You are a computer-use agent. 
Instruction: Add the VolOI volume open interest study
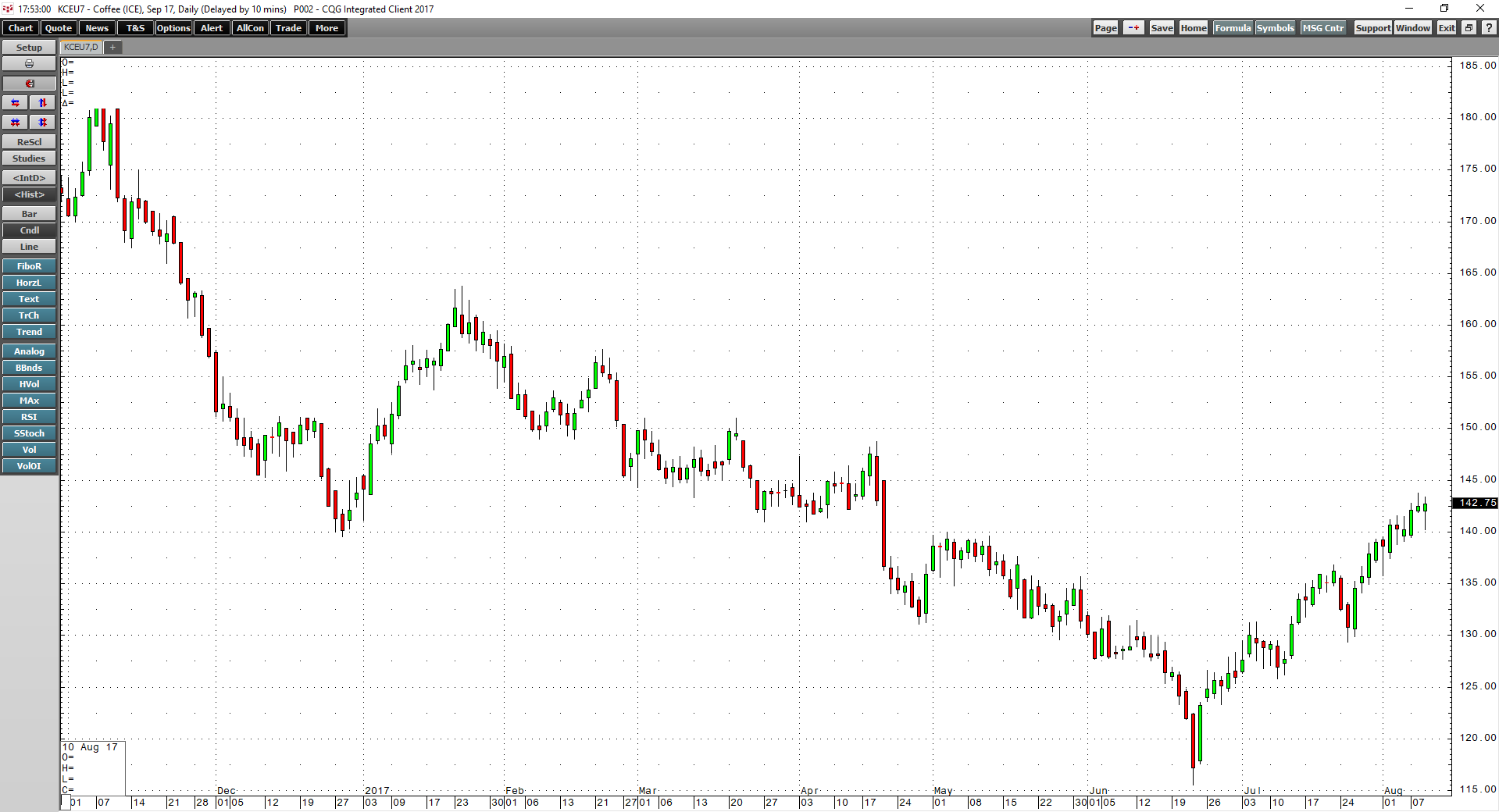(29, 466)
